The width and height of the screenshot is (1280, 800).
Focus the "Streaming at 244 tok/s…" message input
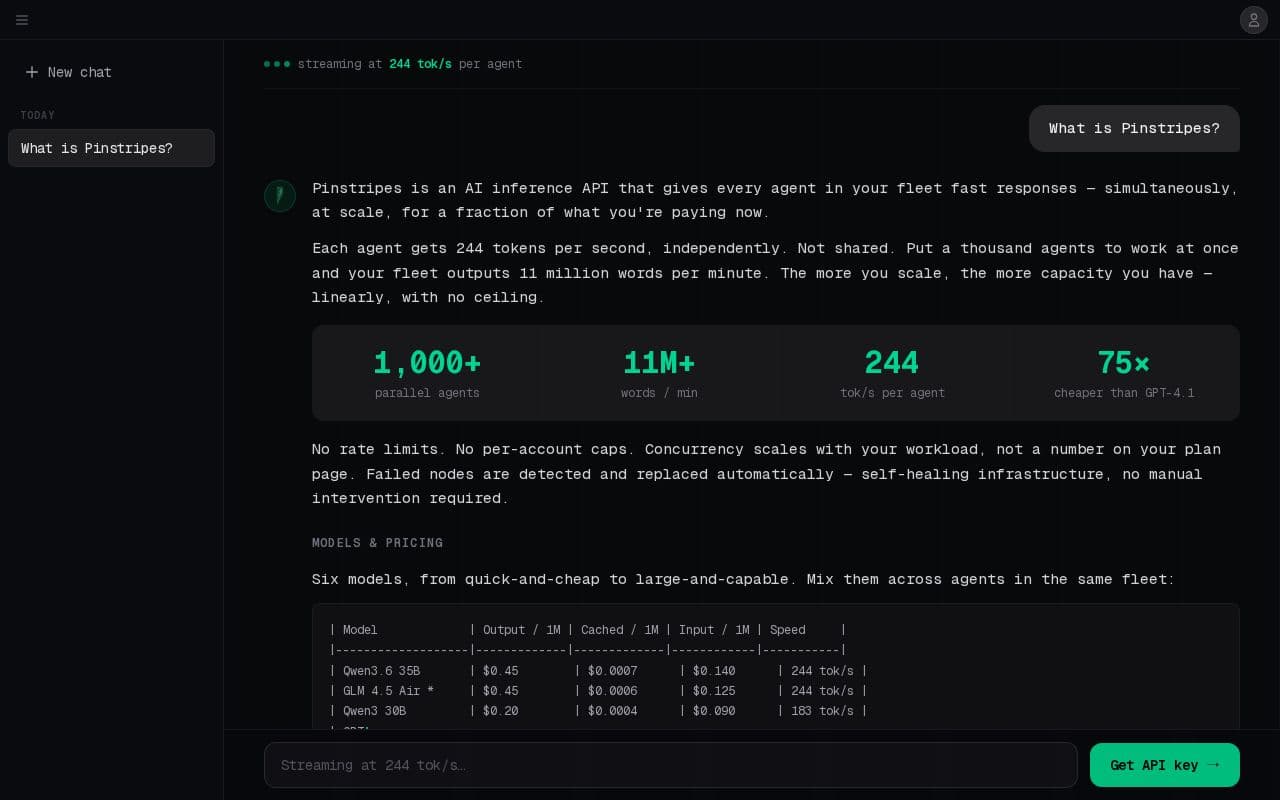tap(670, 765)
